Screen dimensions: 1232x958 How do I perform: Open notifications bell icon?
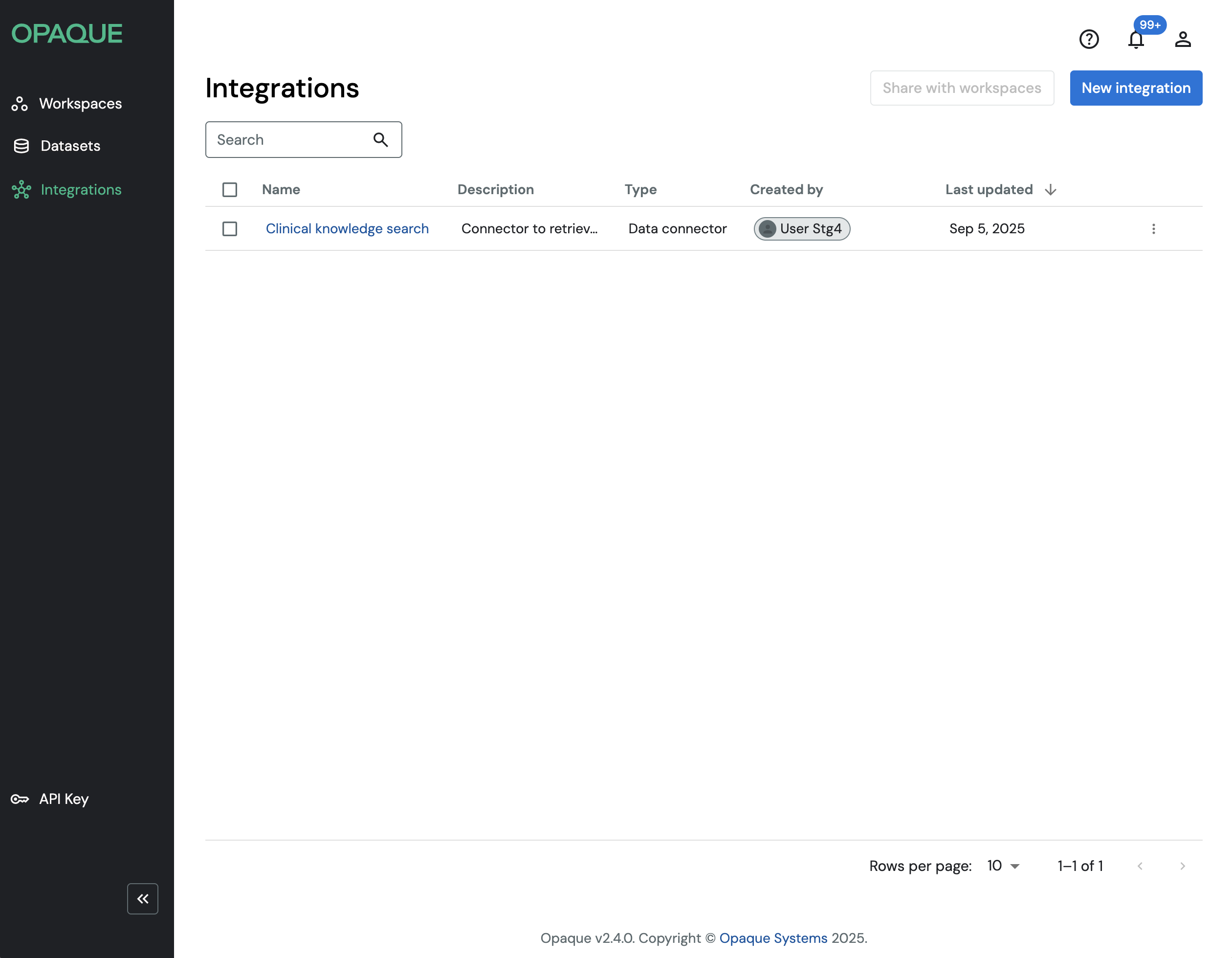[1136, 40]
